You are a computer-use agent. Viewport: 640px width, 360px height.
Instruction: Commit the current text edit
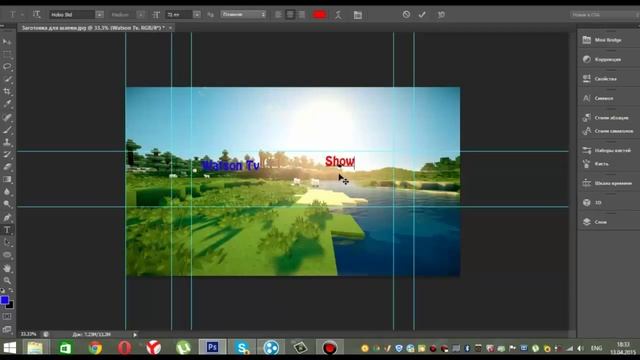pyautogui.click(x=422, y=15)
